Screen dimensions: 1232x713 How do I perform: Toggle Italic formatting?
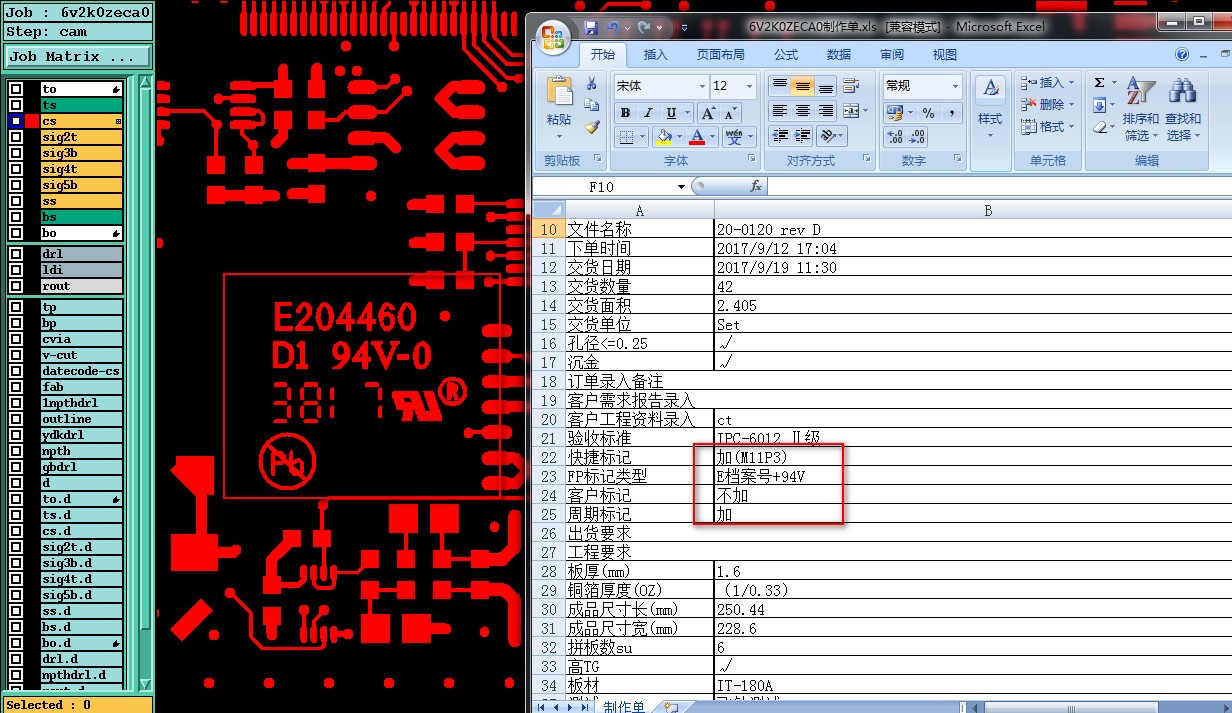pyautogui.click(x=648, y=113)
